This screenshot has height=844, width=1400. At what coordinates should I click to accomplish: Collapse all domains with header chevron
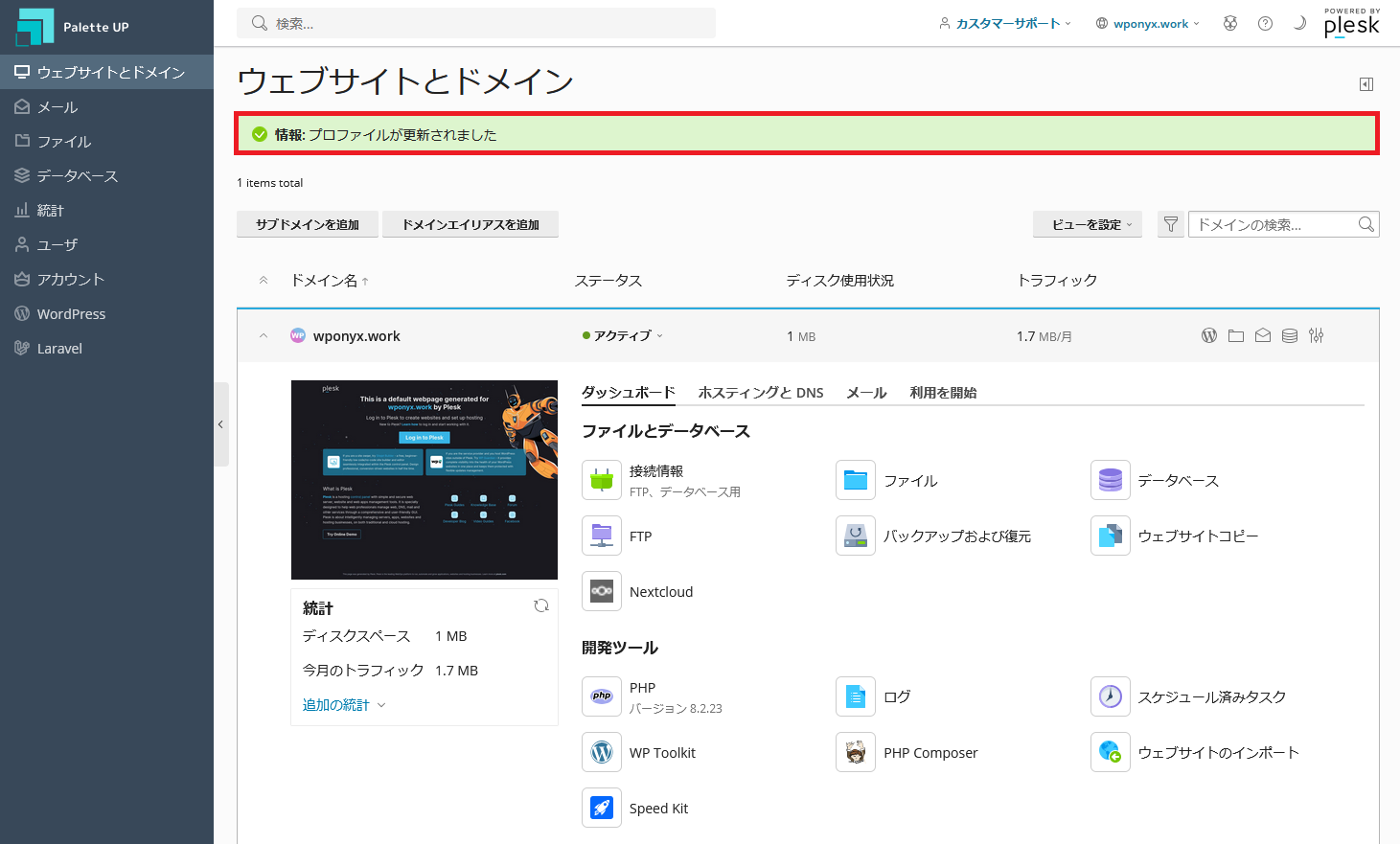click(264, 280)
